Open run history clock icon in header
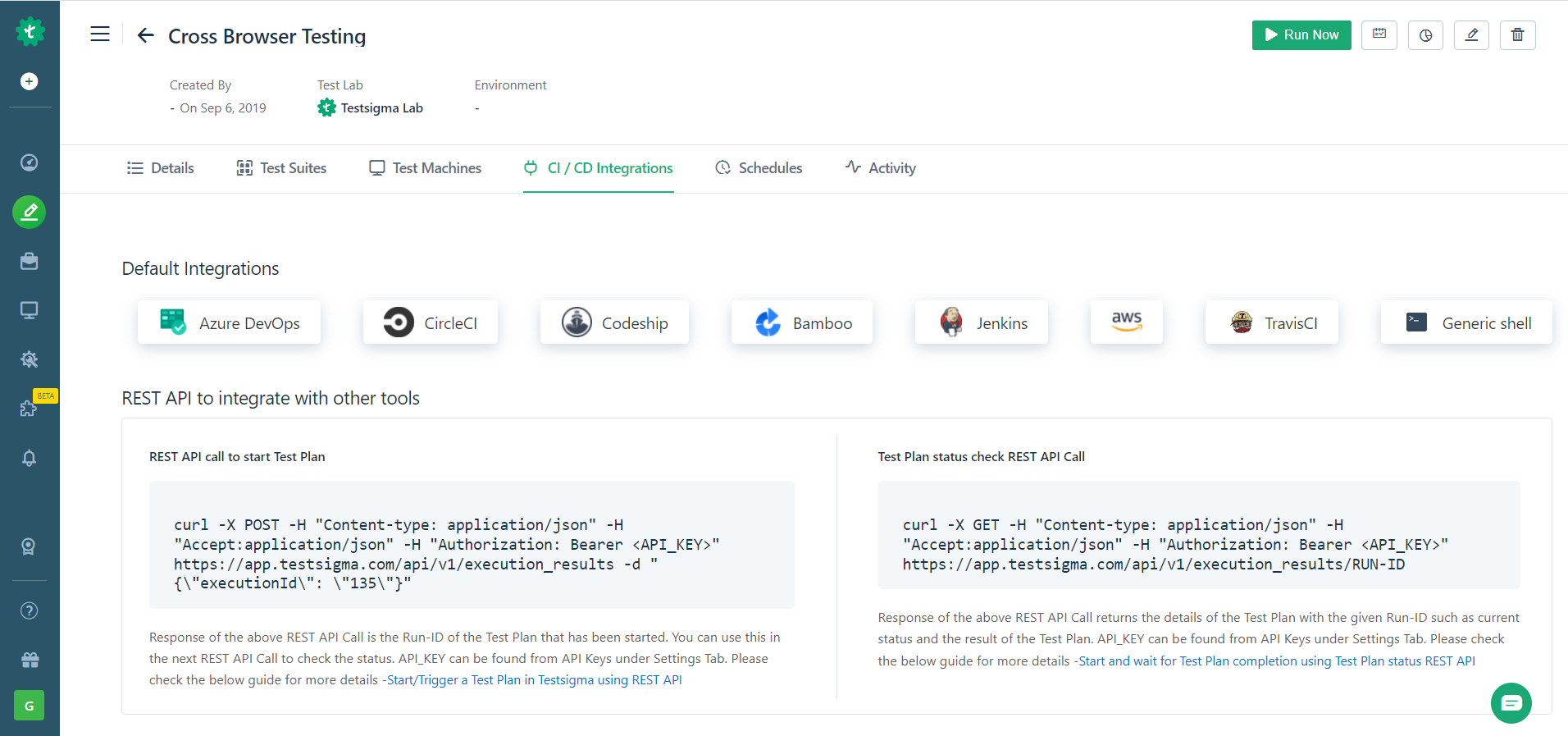The image size is (1568, 736). tap(1425, 35)
